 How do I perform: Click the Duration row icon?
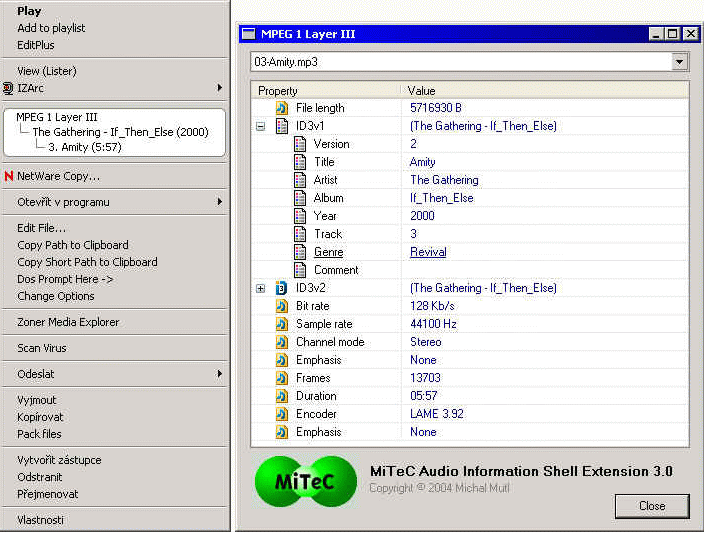click(x=282, y=396)
